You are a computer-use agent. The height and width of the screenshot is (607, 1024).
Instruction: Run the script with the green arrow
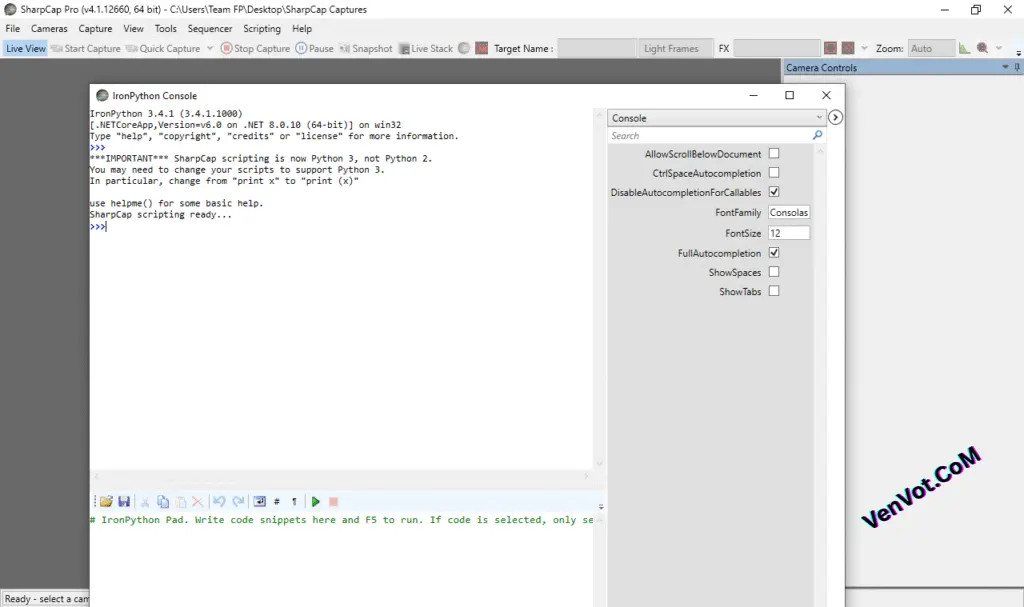pos(316,501)
